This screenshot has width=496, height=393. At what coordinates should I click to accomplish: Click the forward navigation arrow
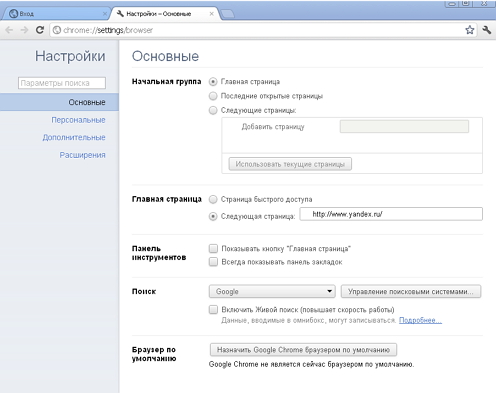24,30
